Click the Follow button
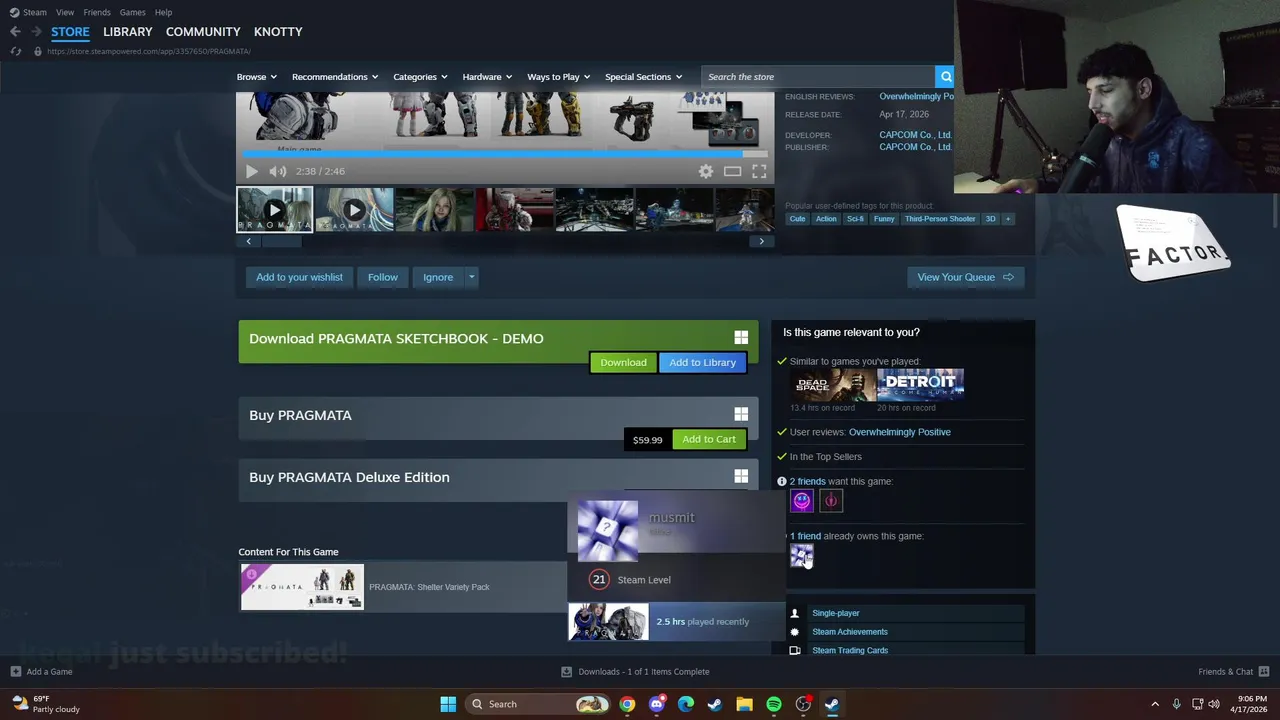1280x720 pixels. tap(383, 277)
